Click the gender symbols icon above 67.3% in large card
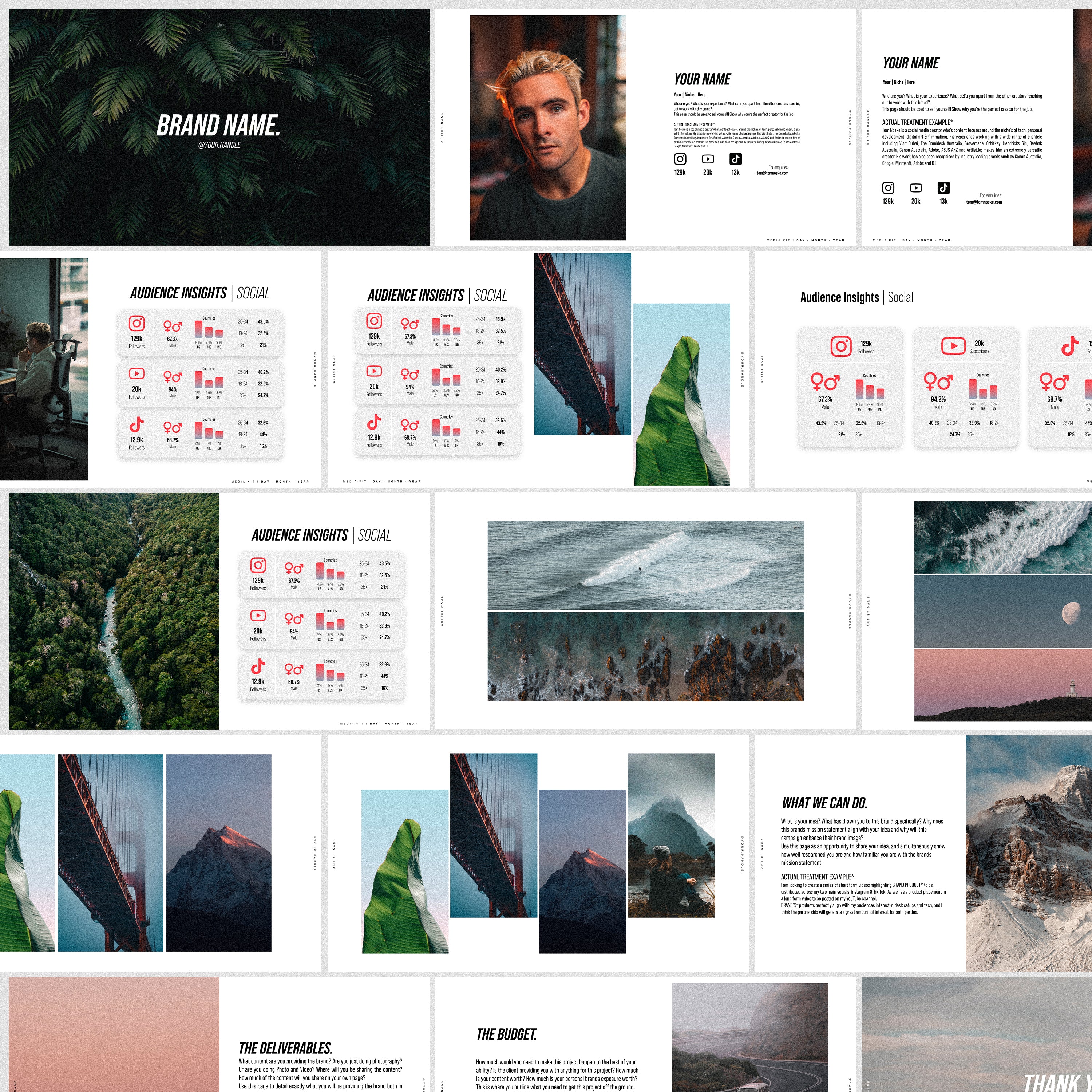This screenshot has height=1092, width=1092. tap(825, 382)
